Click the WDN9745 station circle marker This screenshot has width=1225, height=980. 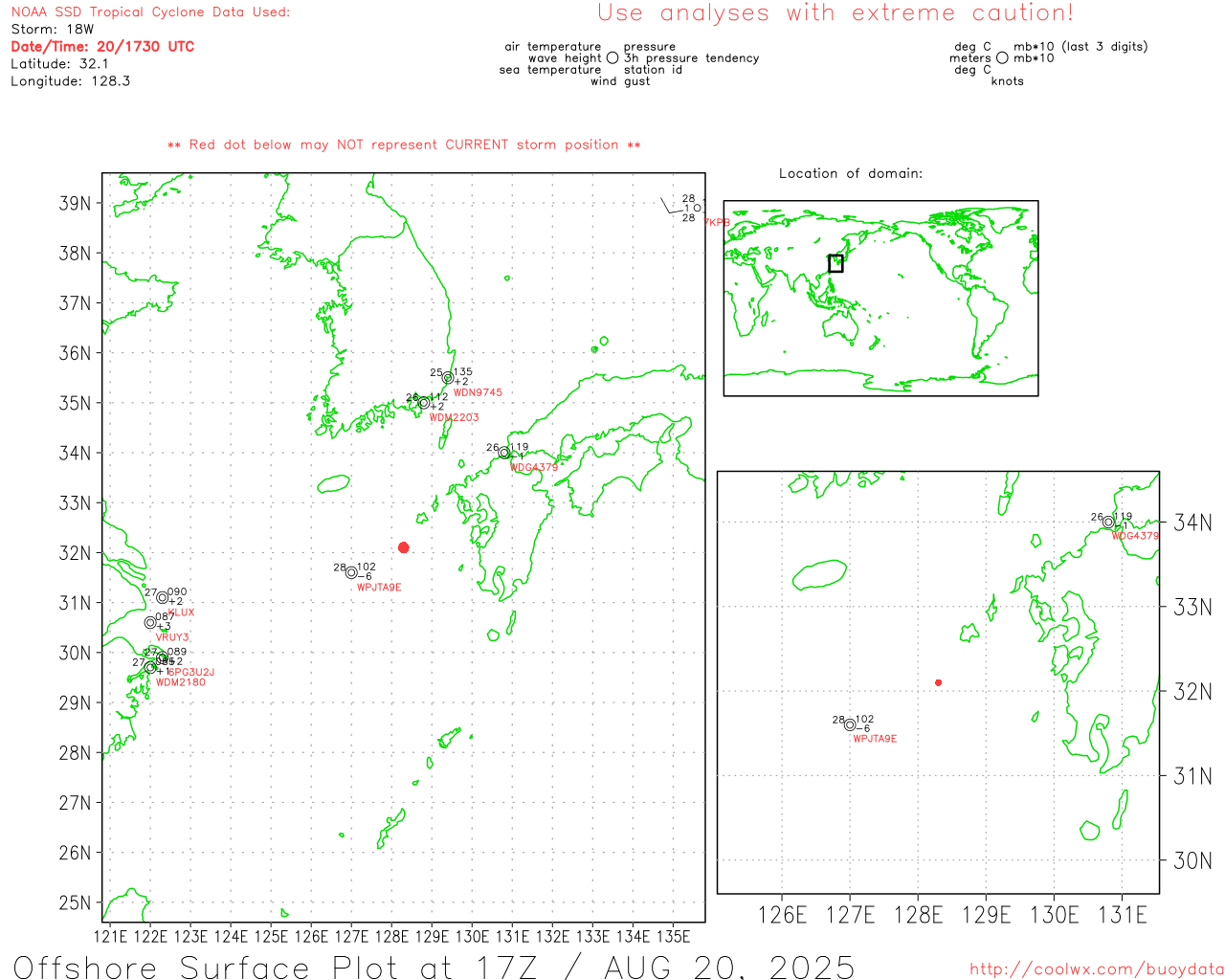click(x=448, y=378)
